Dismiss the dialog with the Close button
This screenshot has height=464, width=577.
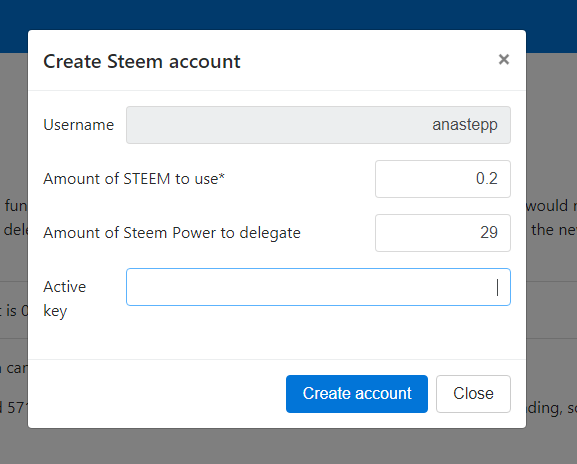coord(473,394)
